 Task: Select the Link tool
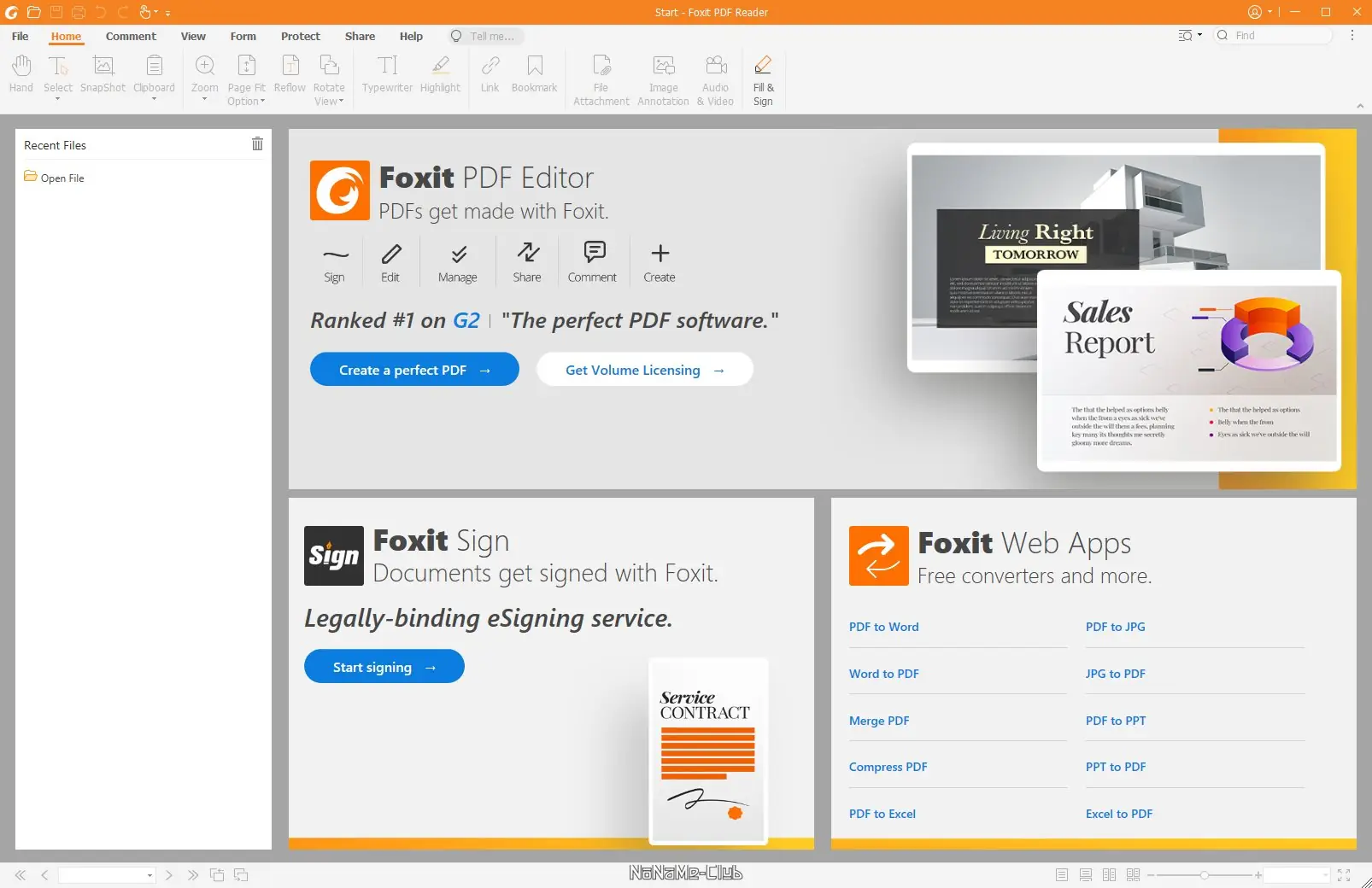490,73
